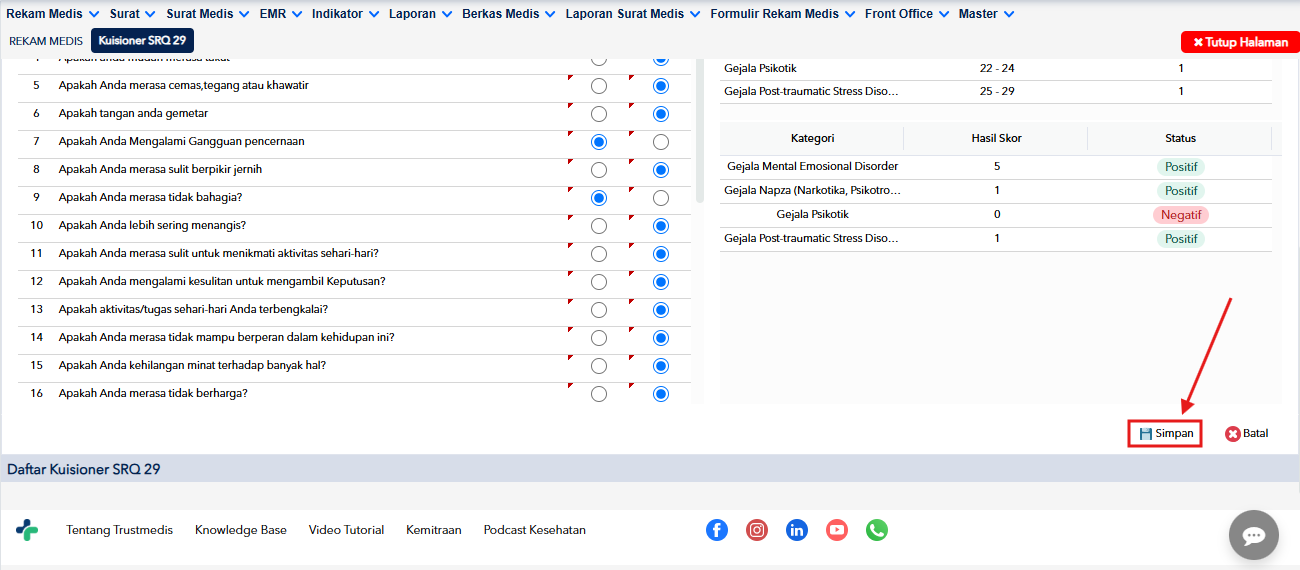This screenshot has width=1300, height=570.
Task: Open the WhatsApp contact icon
Action: click(x=877, y=530)
